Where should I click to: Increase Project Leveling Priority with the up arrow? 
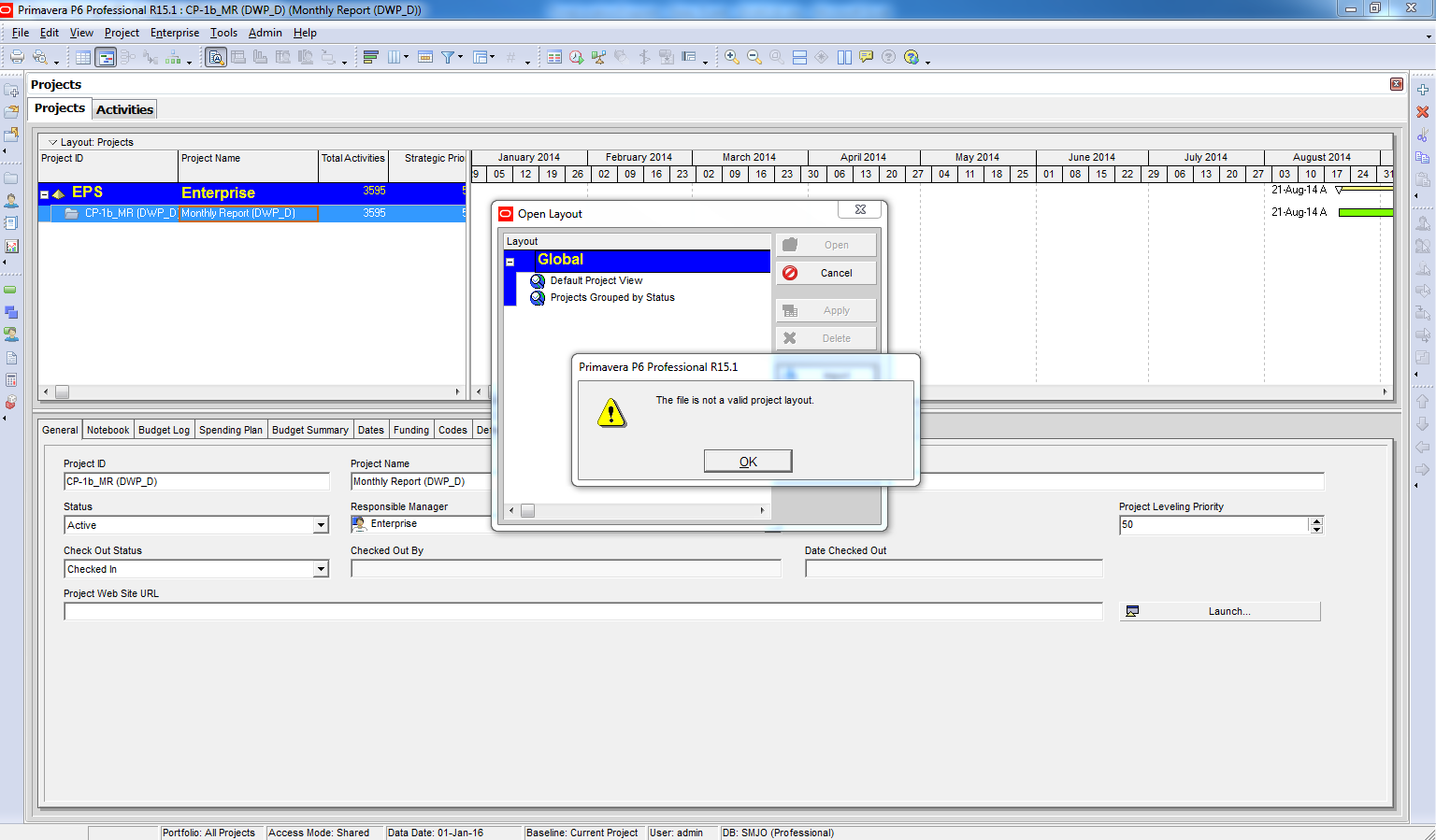[1316, 520]
